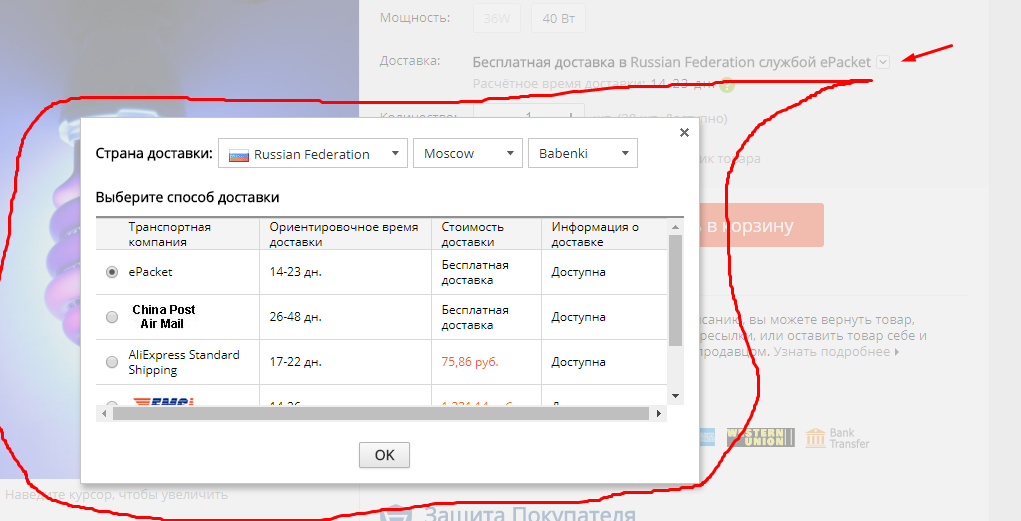This screenshot has height=521, width=1021.
Task: Open the Russian Federation country dropdown
Action: click(313, 154)
